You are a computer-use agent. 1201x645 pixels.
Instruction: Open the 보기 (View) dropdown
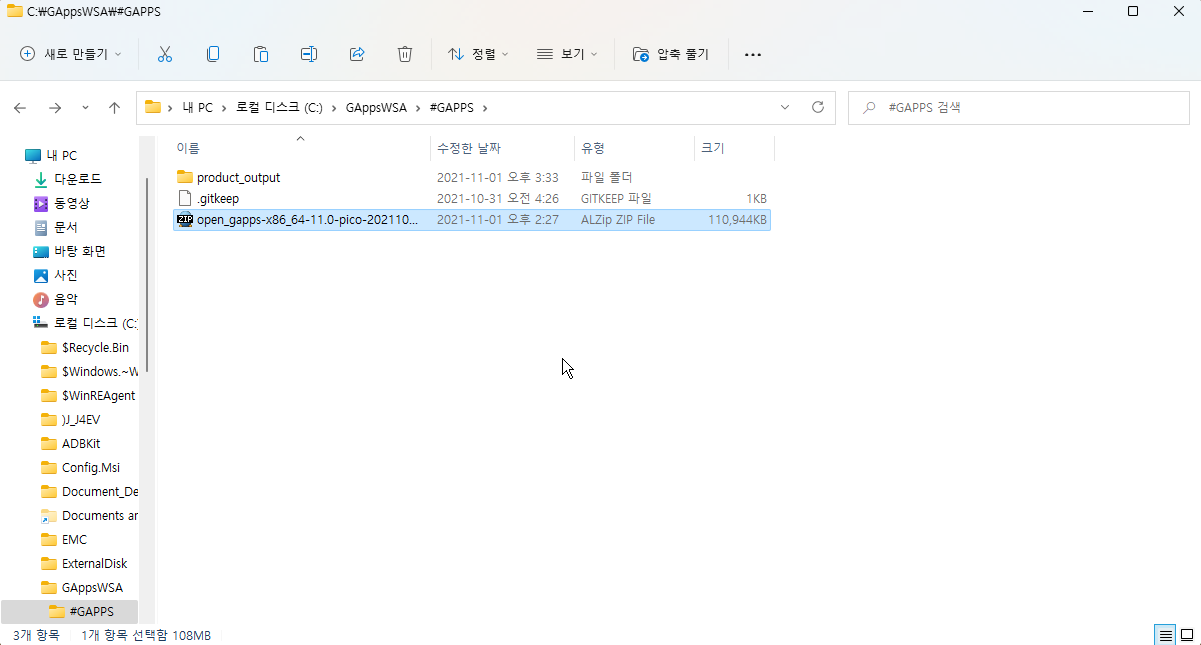567,54
